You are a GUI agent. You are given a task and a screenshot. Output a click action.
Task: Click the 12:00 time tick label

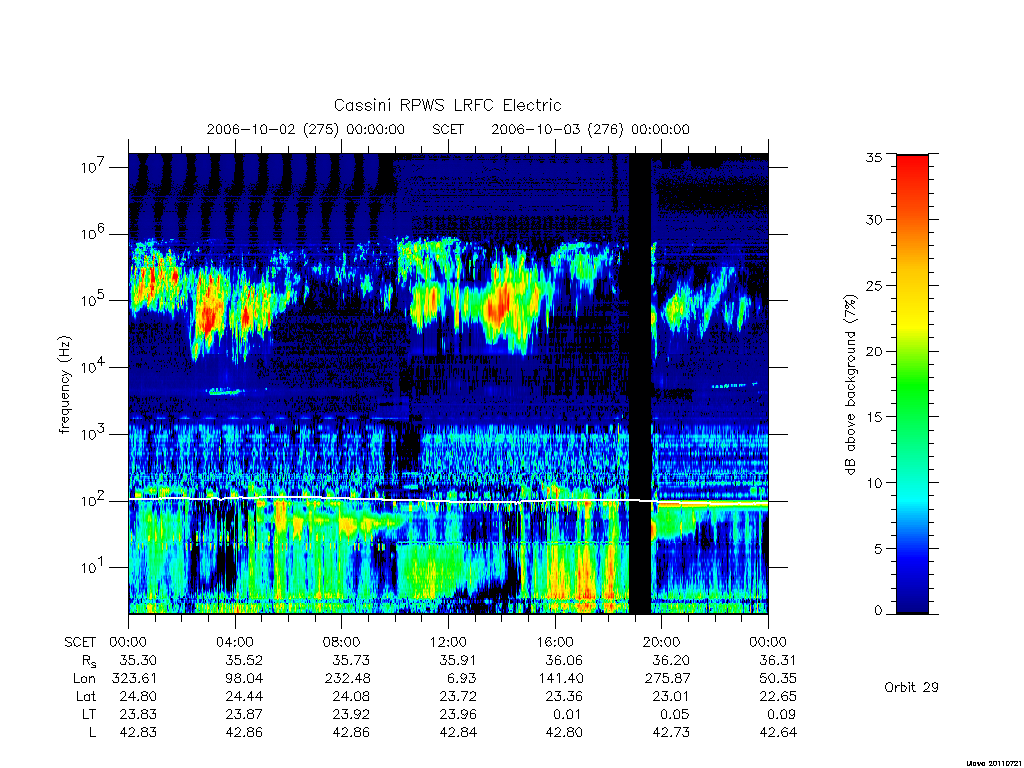coord(448,642)
